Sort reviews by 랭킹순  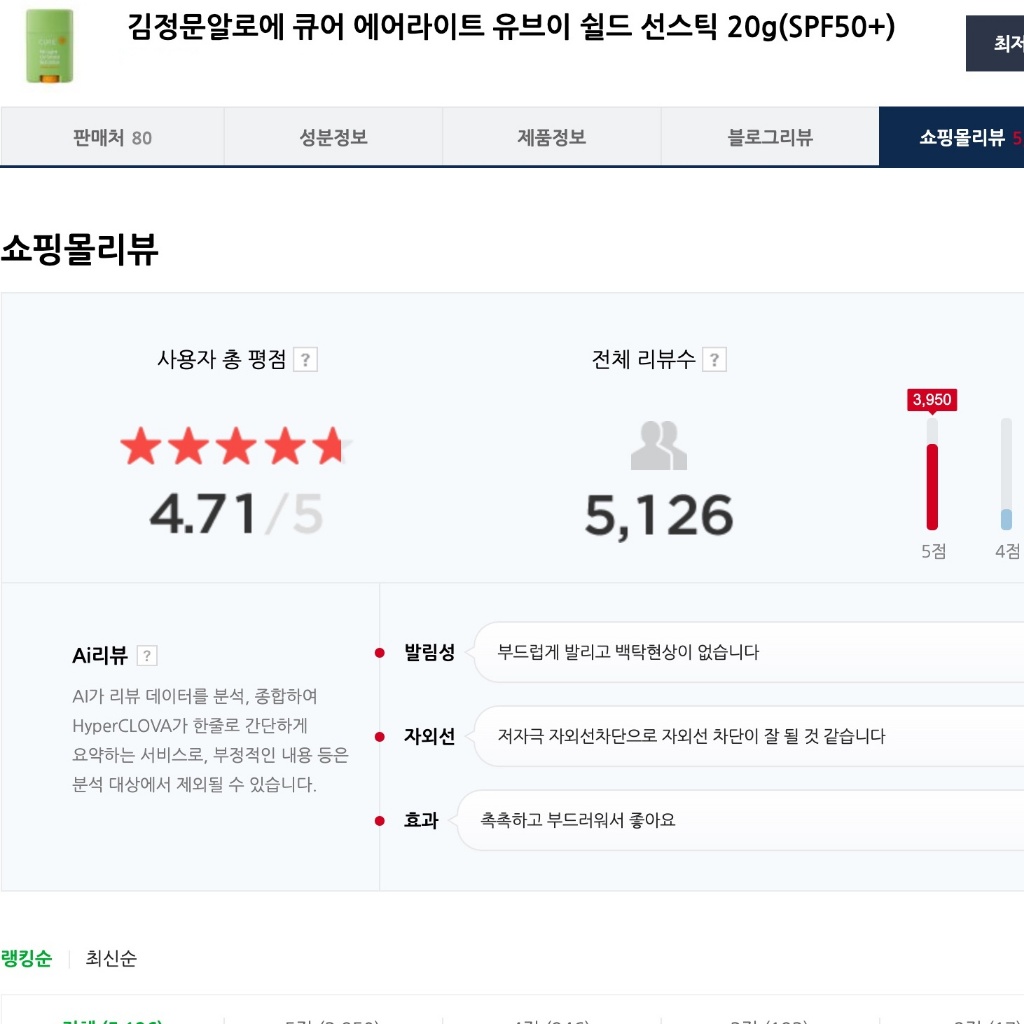click(x=26, y=959)
